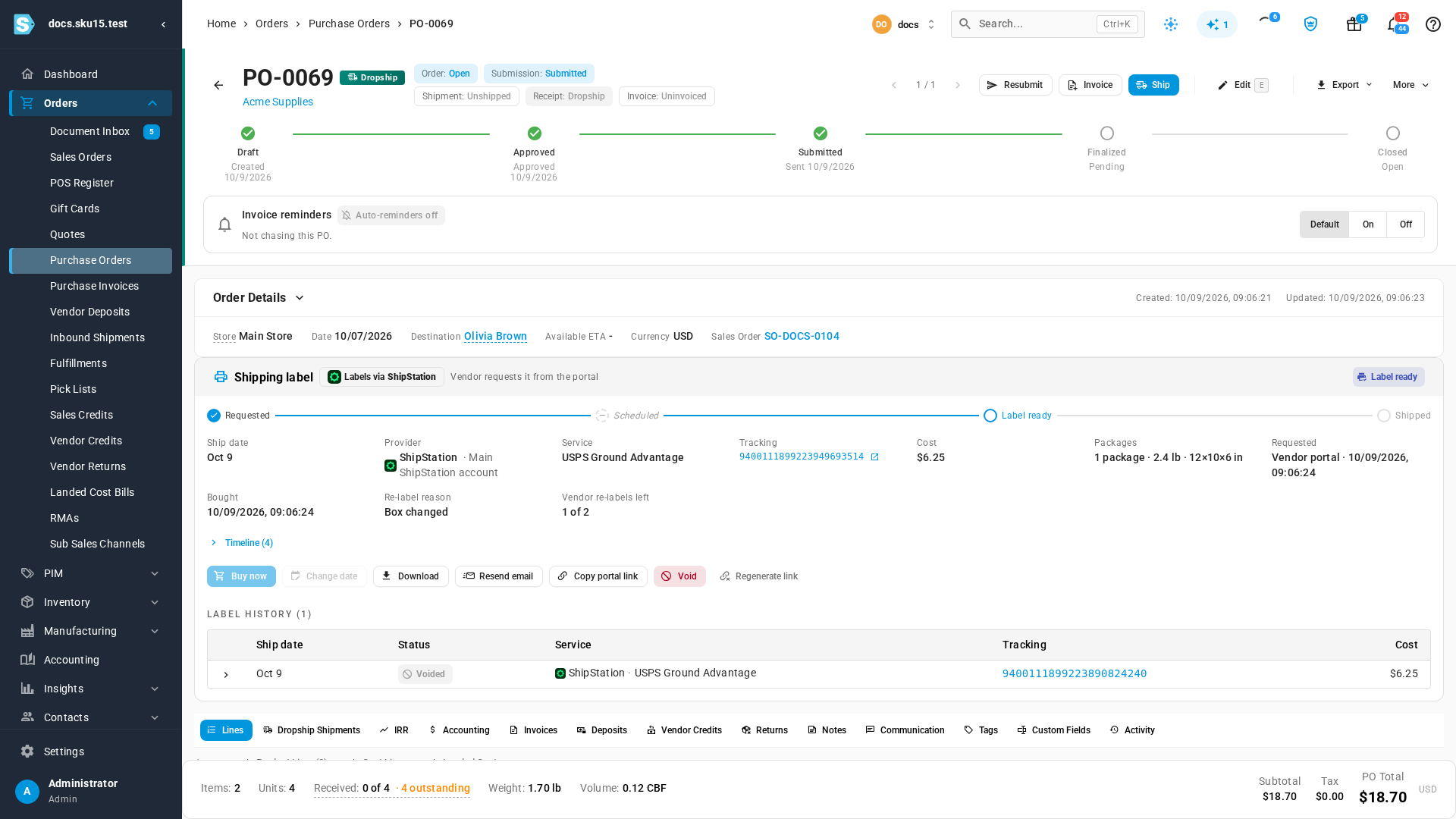Open the notifications bell icon
The height and width of the screenshot is (819, 1456).
tap(1393, 24)
